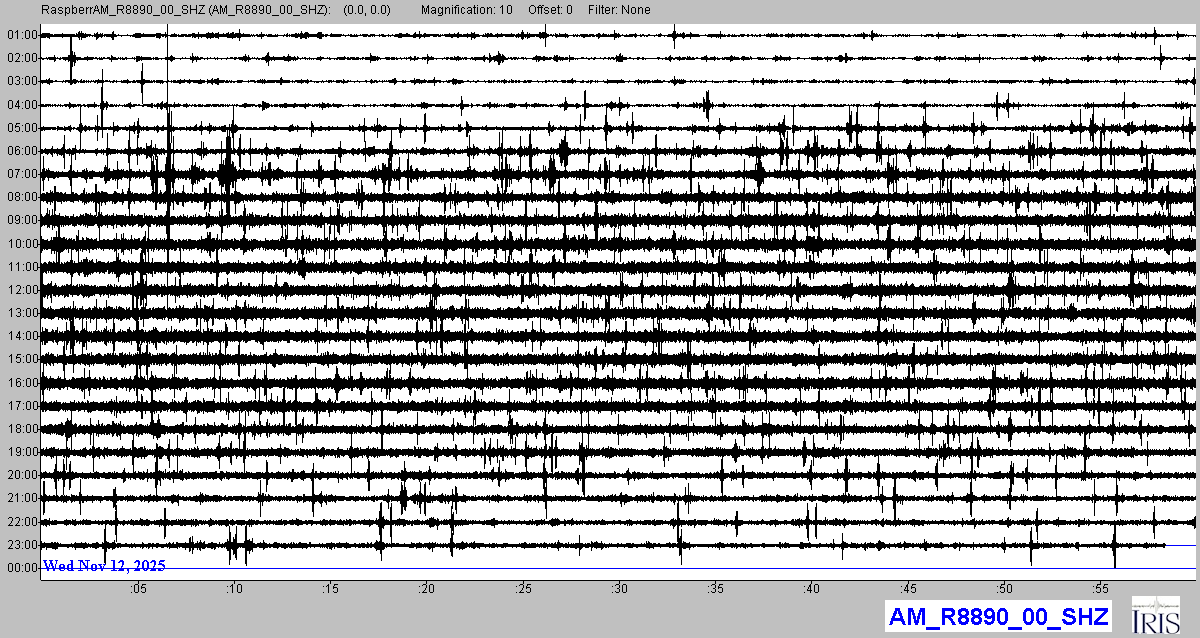Click the :45 minute axis tick
Viewport: 1200px width, 638px height.
(908, 588)
